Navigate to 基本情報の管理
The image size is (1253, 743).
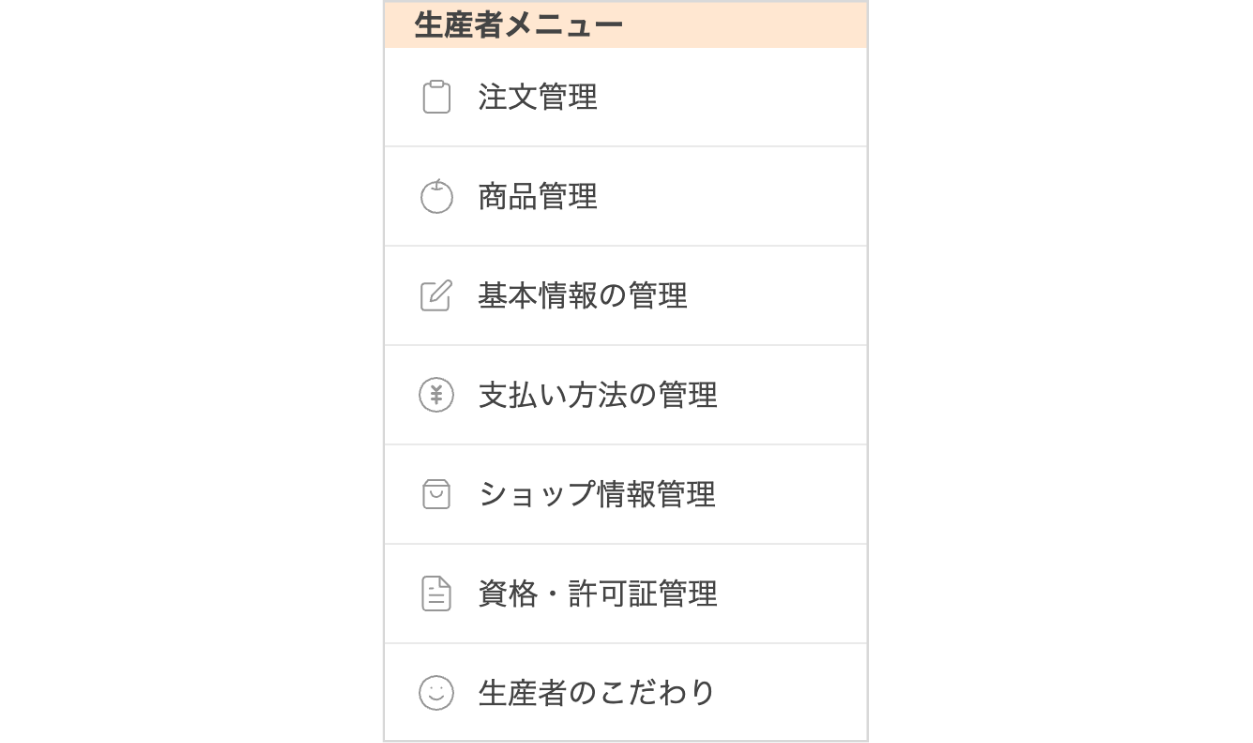tap(580, 294)
